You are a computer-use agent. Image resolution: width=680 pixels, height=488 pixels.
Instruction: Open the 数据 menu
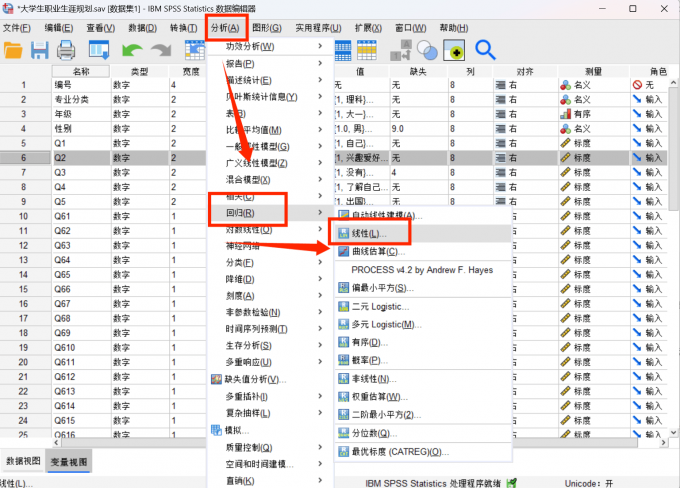coord(143,28)
